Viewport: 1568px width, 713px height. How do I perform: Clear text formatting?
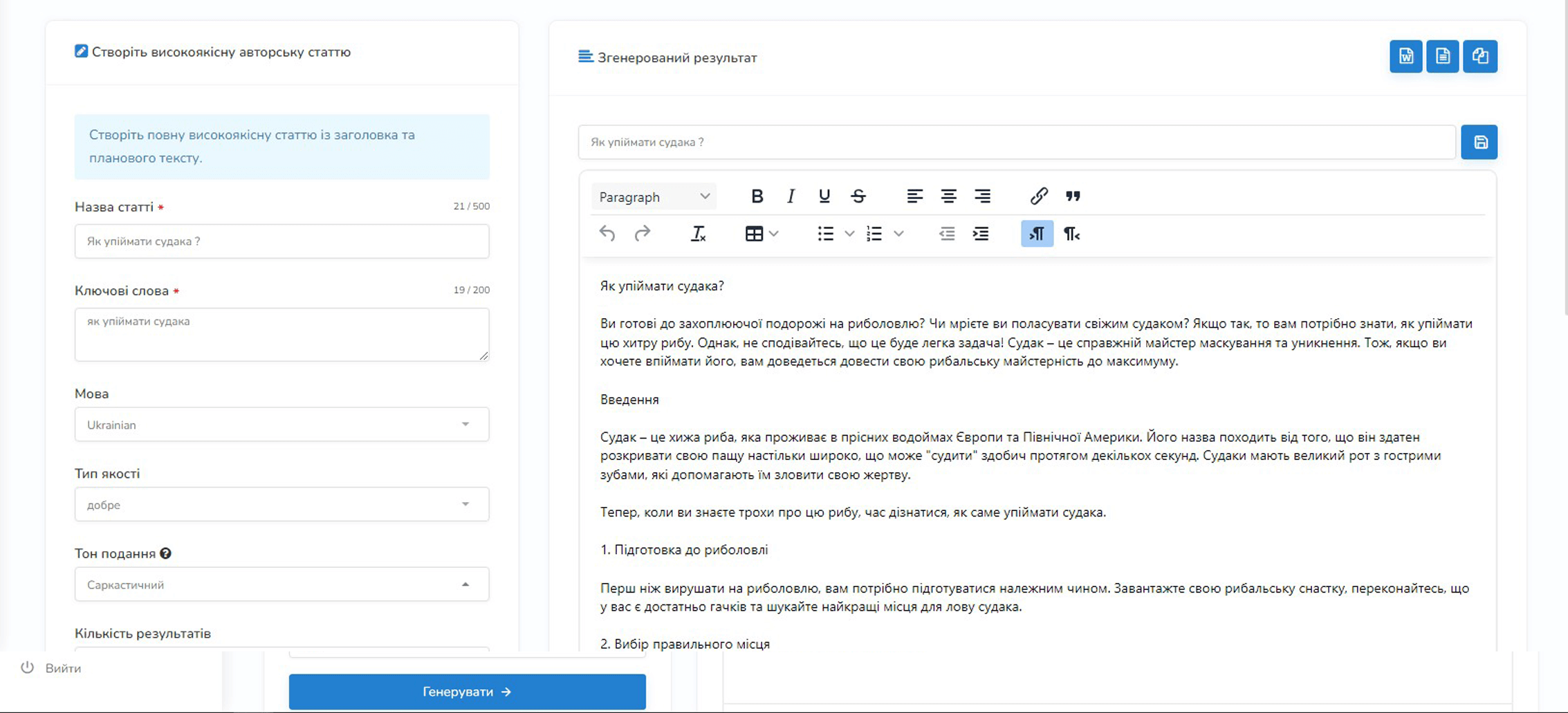[x=698, y=234]
